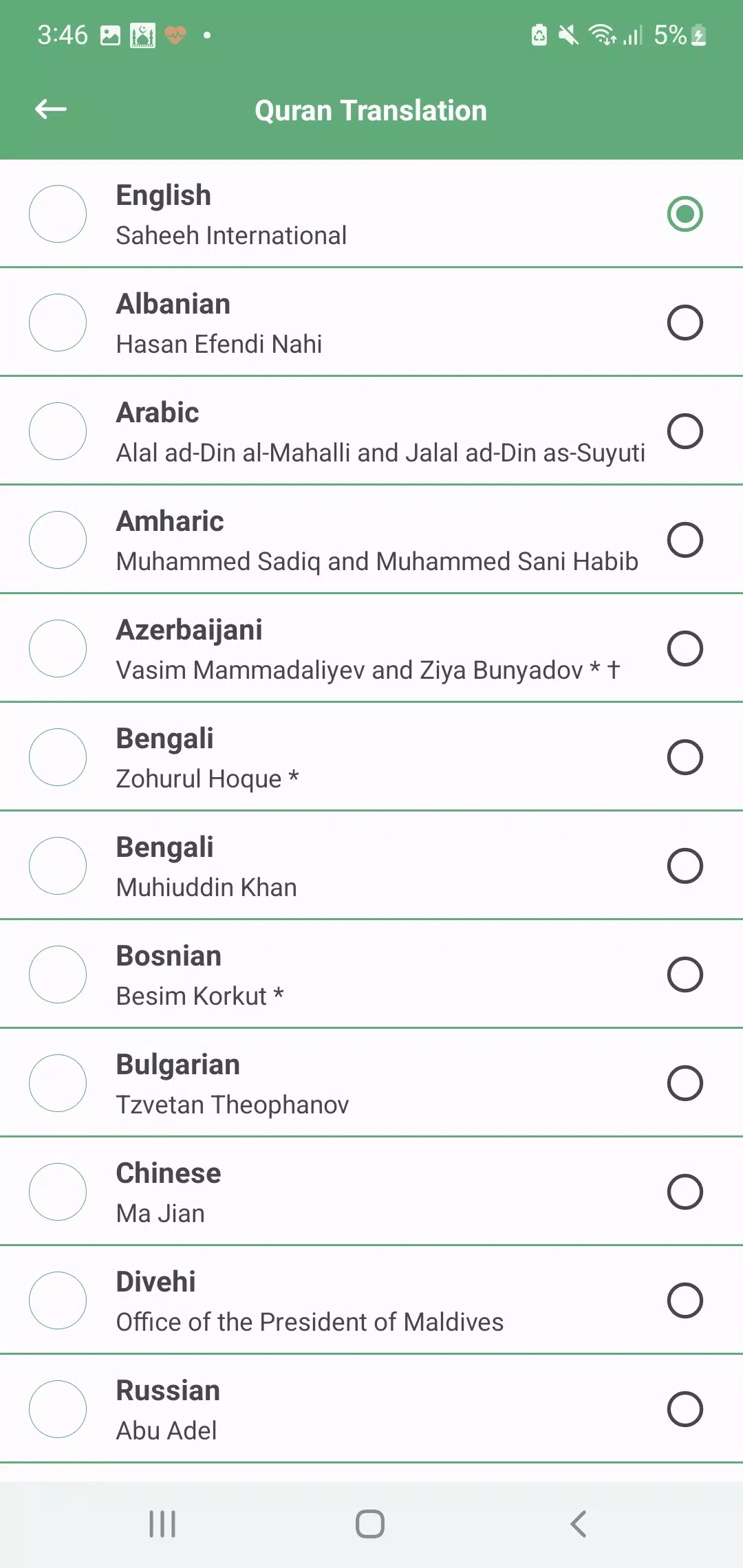Tap the Bulgarian Tzvetan Theophanov entry
743x1568 pixels.
pos(371,1083)
